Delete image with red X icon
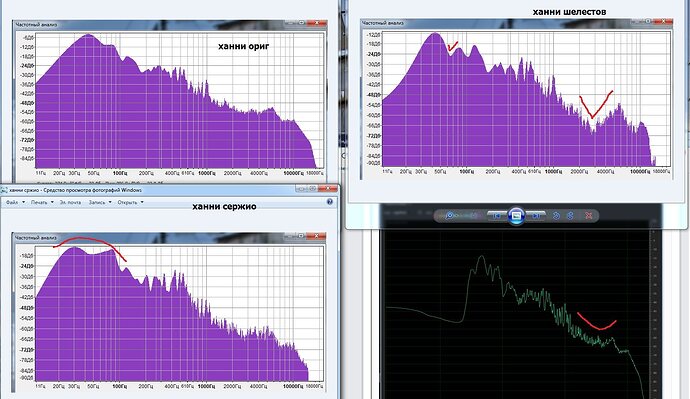The width and height of the screenshot is (690, 399). (x=588, y=216)
